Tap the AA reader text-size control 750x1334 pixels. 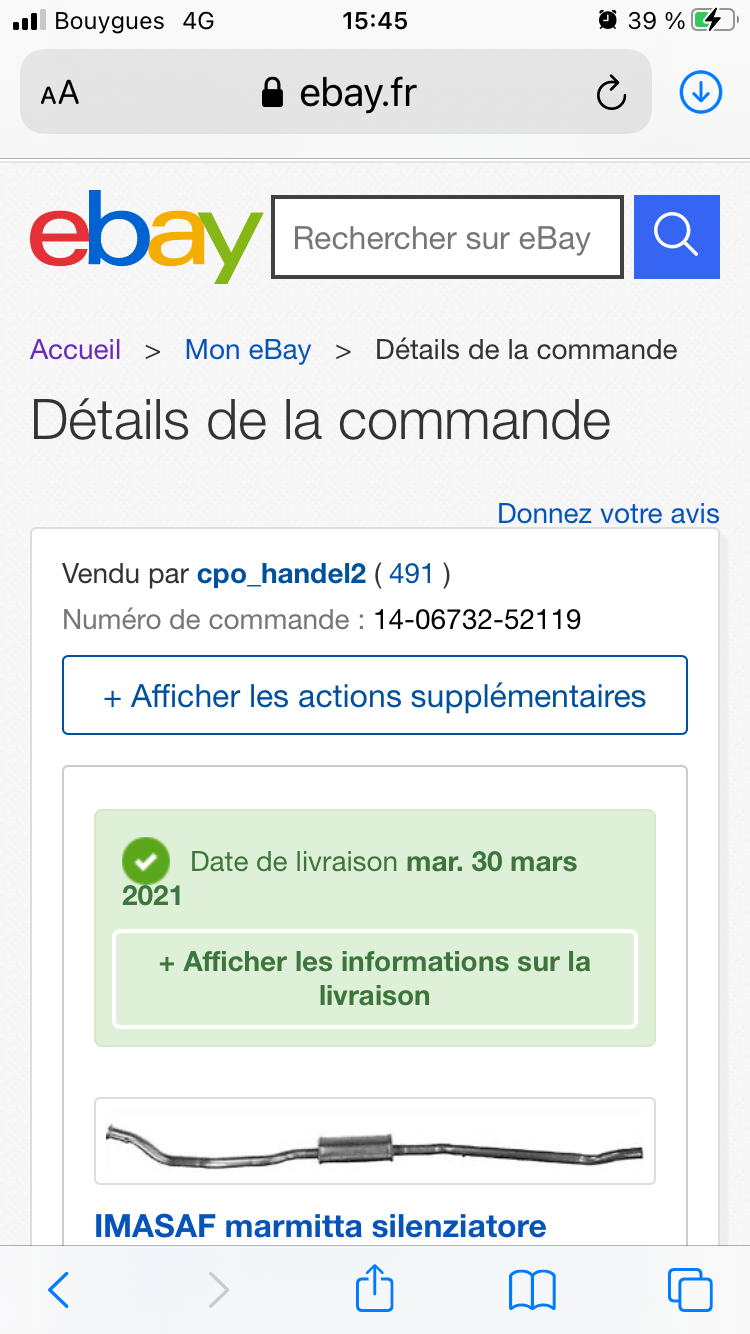[x=60, y=94]
